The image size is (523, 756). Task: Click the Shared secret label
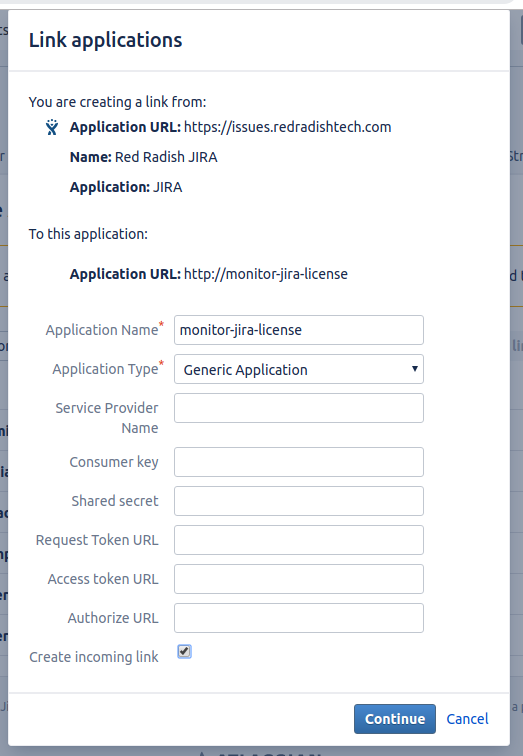click(x=115, y=501)
